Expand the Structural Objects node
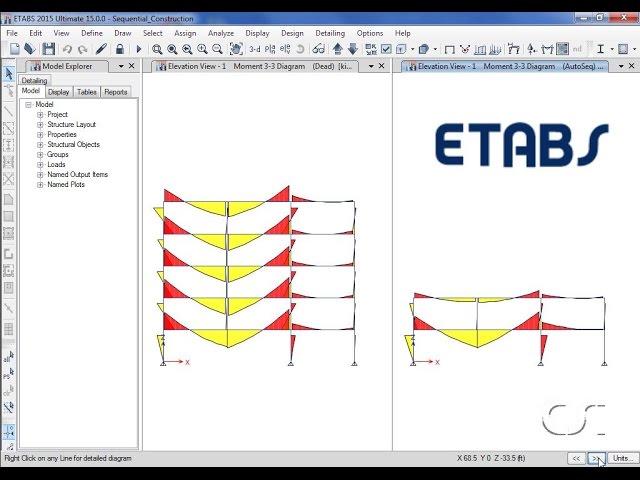The width and height of the screenshot is (640, 480). tap(40, 144)
